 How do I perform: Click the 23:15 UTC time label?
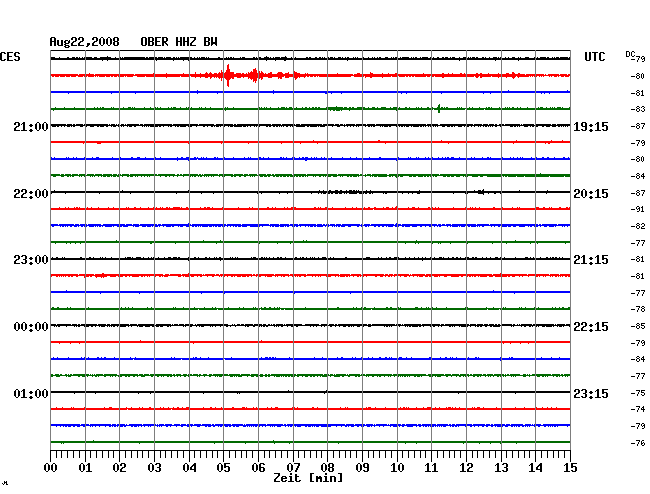click(591, 393)
